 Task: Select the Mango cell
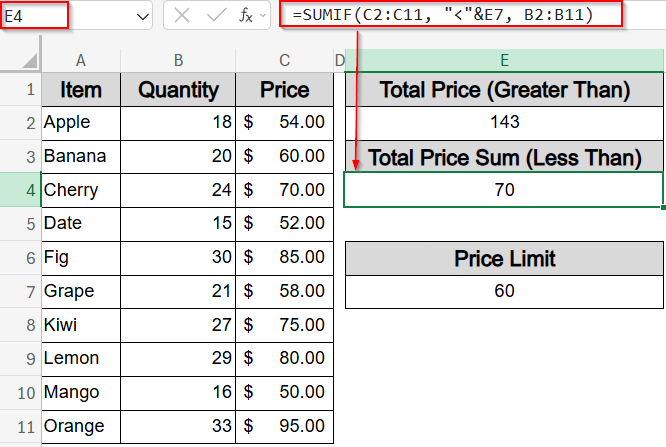tap(81, 393)
